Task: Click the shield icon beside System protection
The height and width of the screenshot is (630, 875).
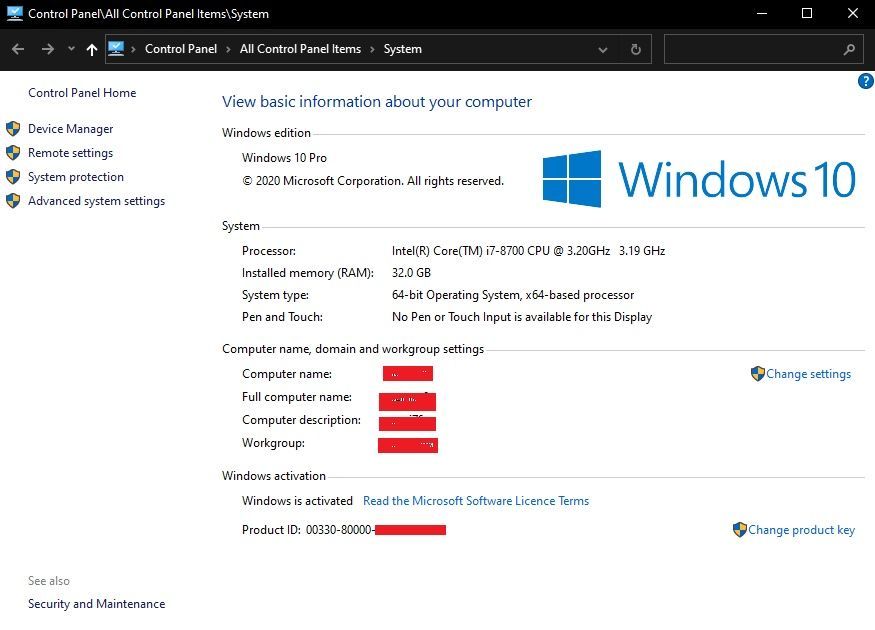Action: (13, 177)
